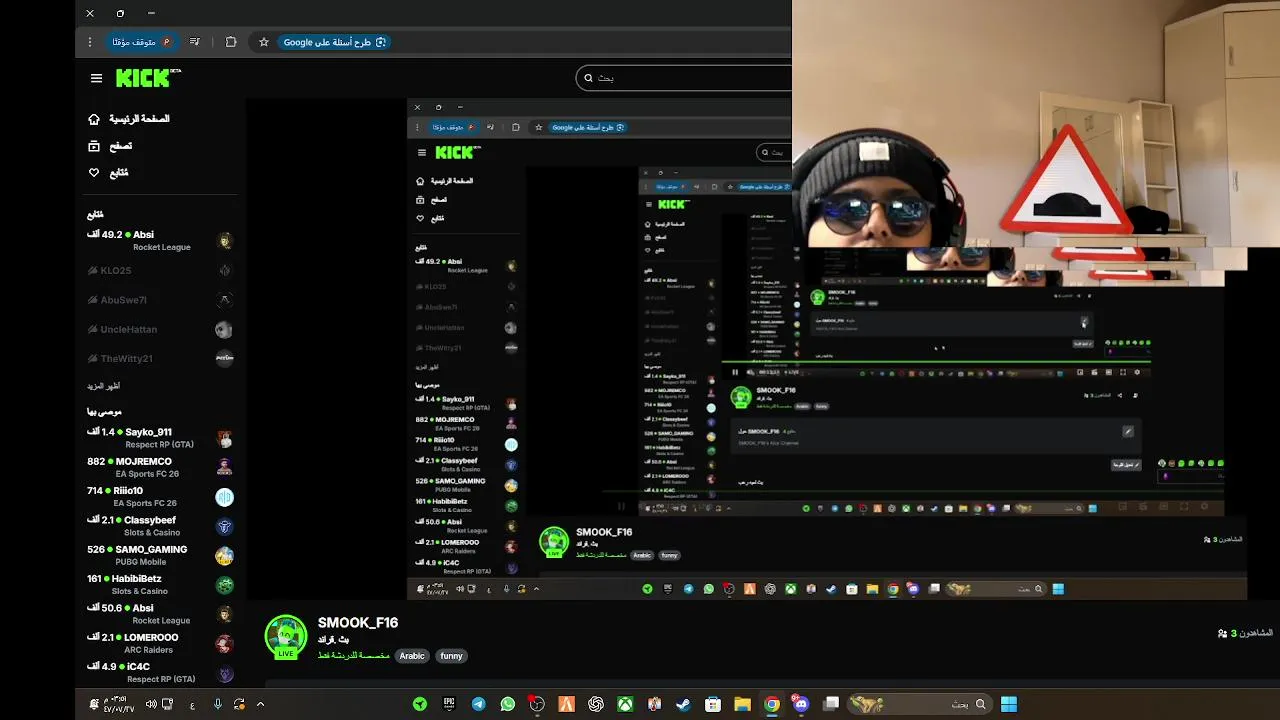Click مخصصة للدردشة فقط category link
1280x720 pixels.
pos(354,656)
